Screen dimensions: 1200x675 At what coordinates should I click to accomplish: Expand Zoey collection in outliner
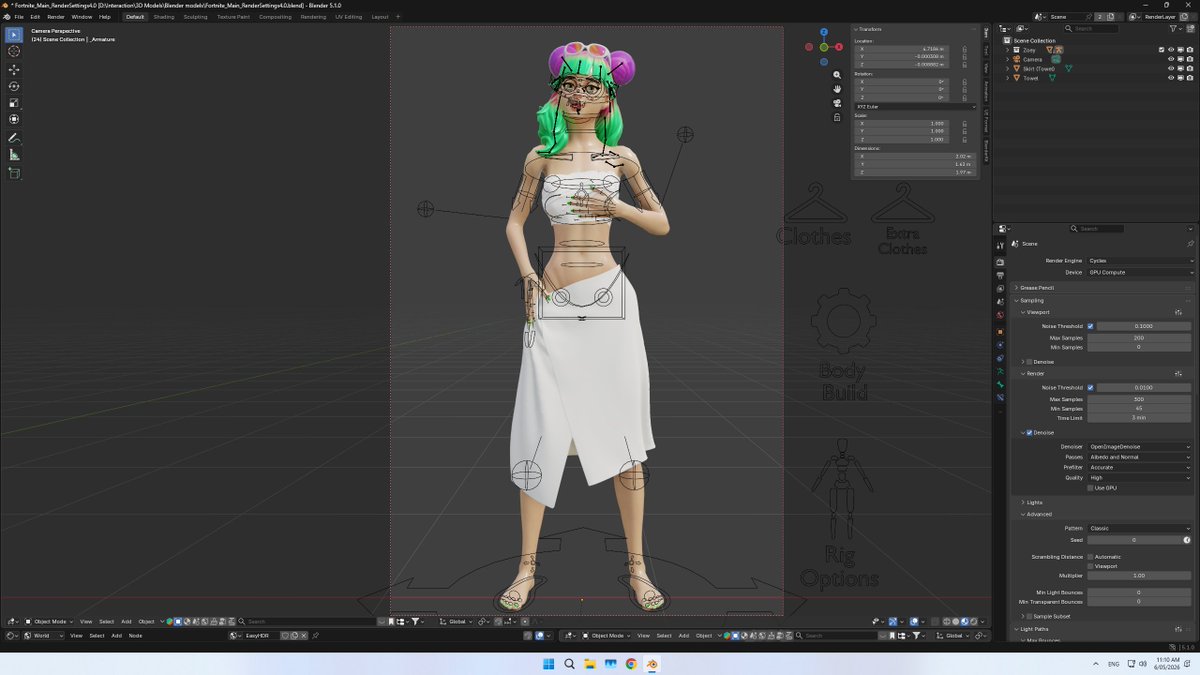pyautogui.click(x=1009, y=50)
